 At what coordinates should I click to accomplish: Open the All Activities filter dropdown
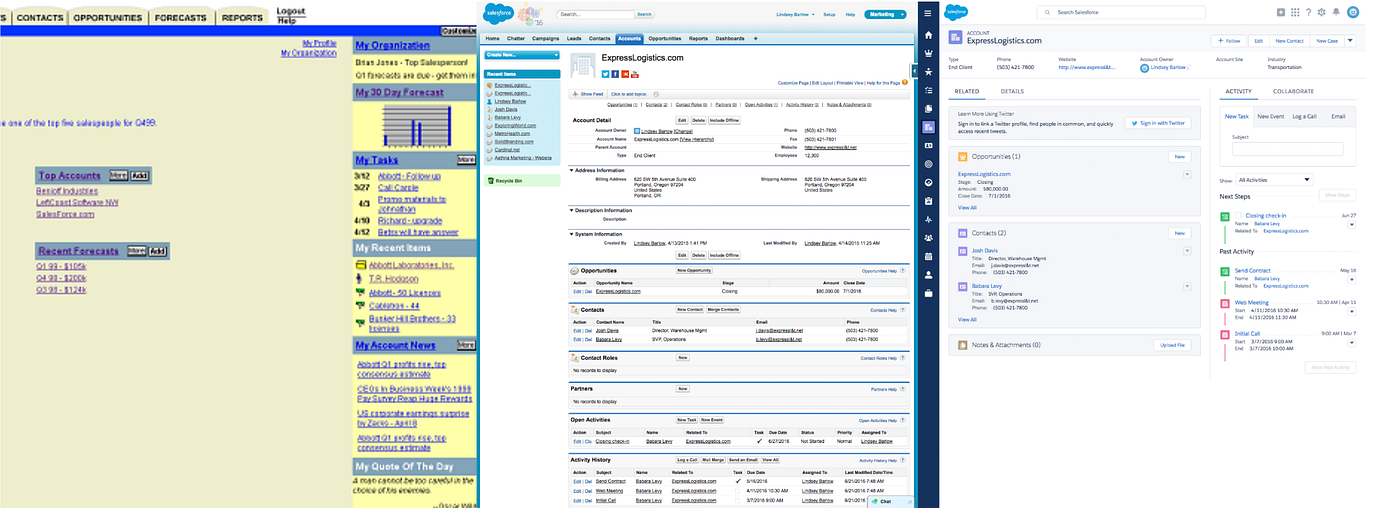1274,180
